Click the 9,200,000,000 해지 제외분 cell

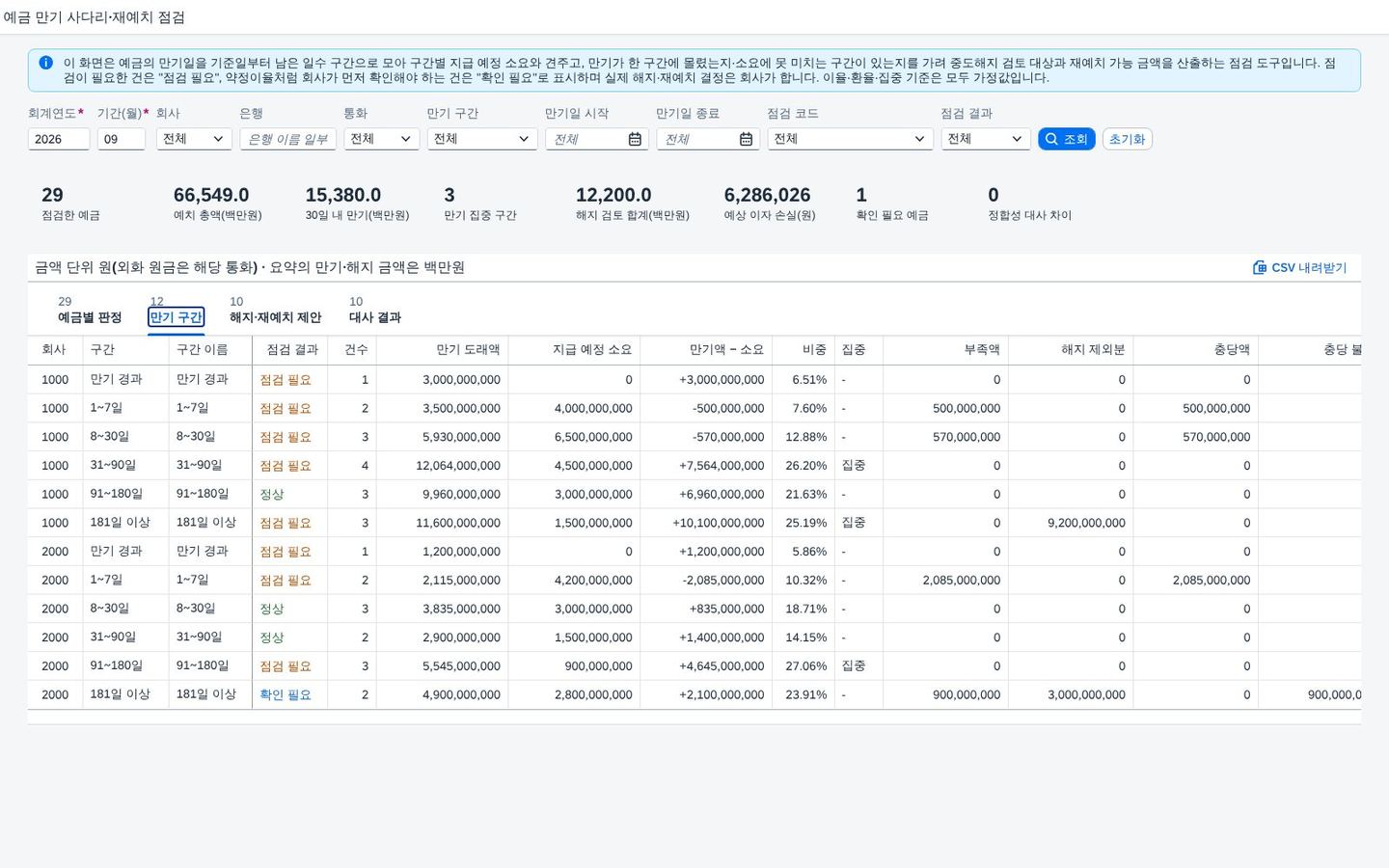tap(1086, 523)
